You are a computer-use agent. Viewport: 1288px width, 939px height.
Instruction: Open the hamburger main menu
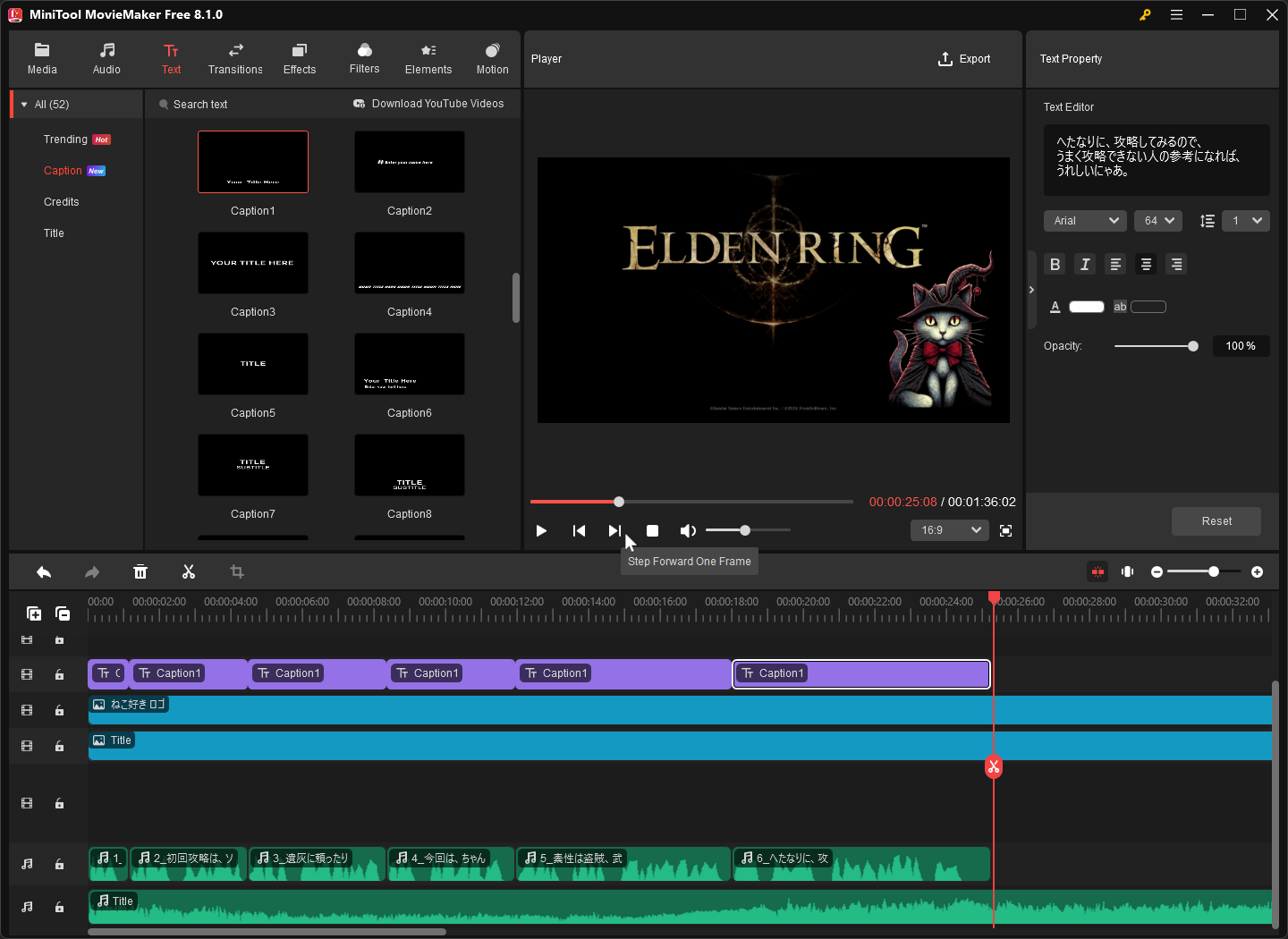click(x=1176, y=14)
